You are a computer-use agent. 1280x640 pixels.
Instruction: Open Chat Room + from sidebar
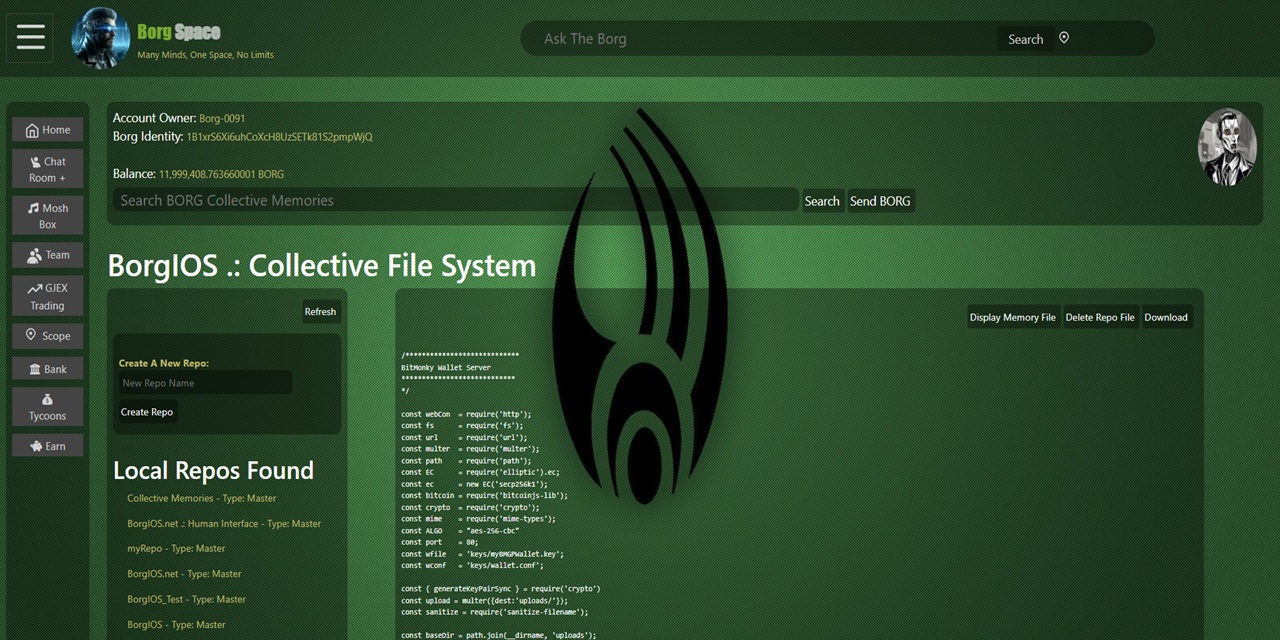click(x=48, y=169)
